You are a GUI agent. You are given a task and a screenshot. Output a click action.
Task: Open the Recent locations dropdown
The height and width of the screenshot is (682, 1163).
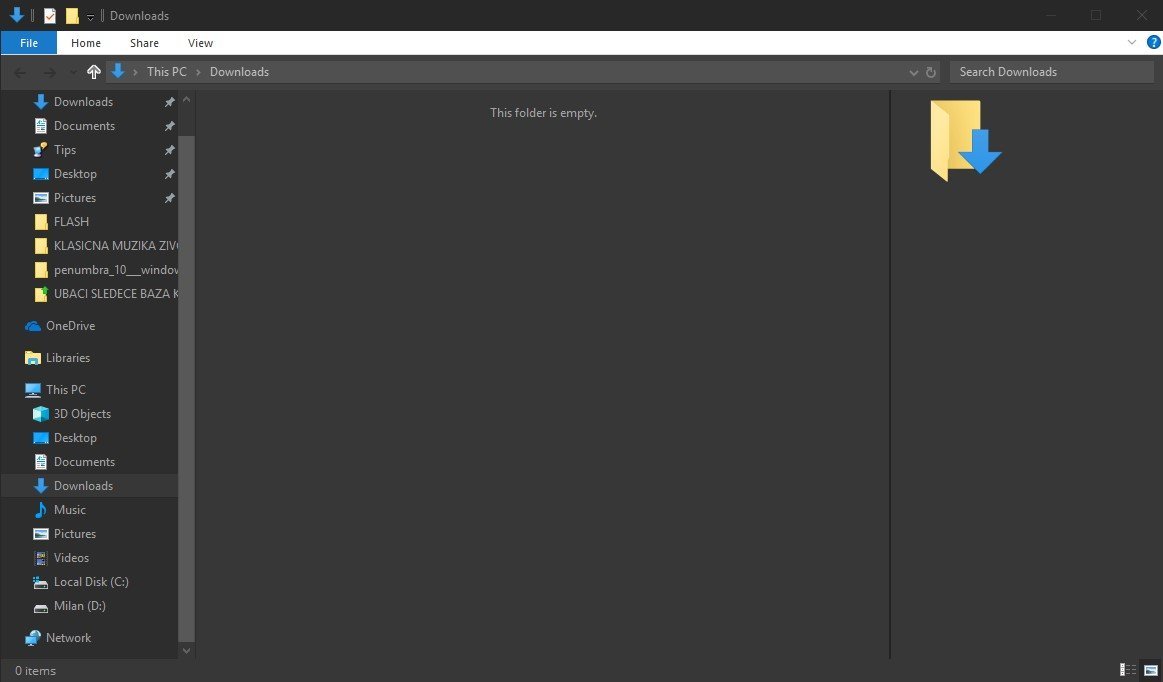click(x=73, y=72)
